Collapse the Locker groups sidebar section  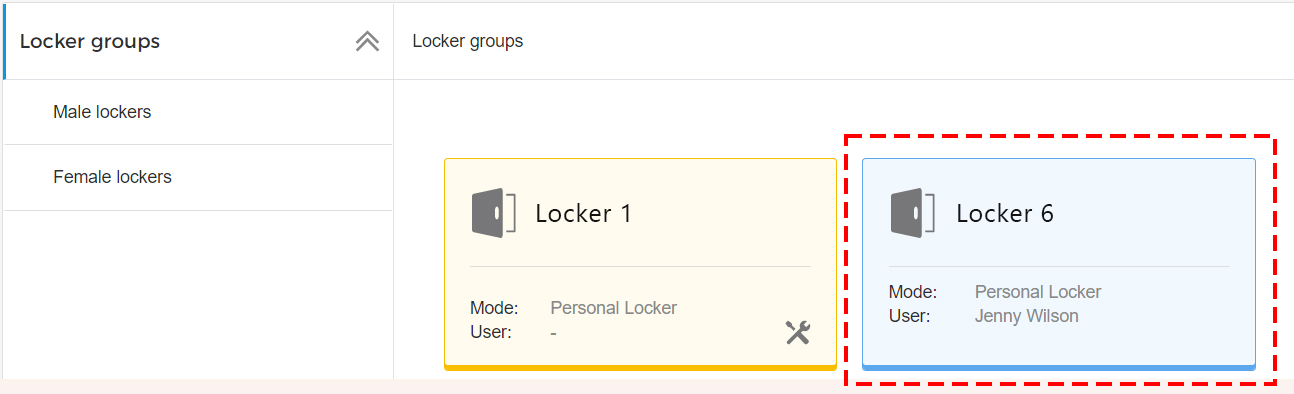367,41
